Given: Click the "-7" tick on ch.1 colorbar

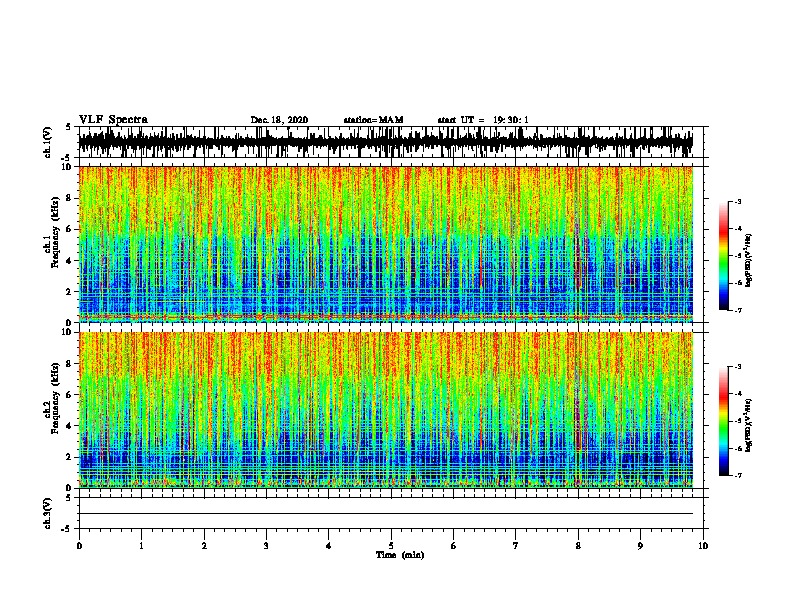Looking at the screenshot, I should pos(737,310).
